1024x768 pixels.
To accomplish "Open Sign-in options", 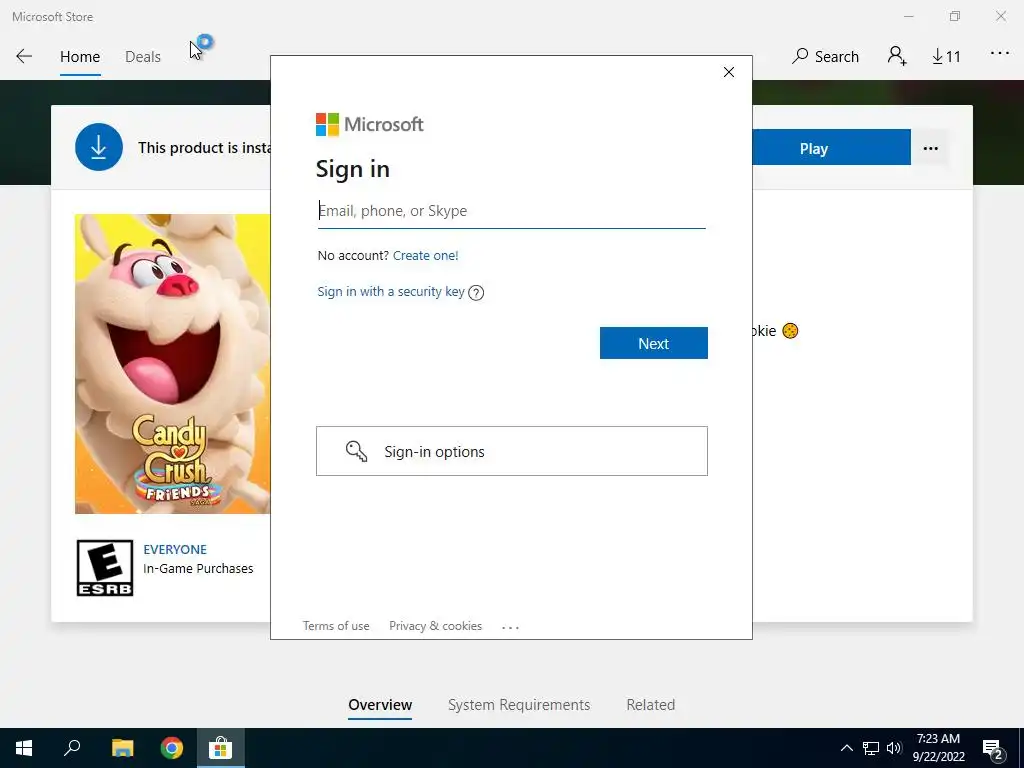I will click(511, 451).
